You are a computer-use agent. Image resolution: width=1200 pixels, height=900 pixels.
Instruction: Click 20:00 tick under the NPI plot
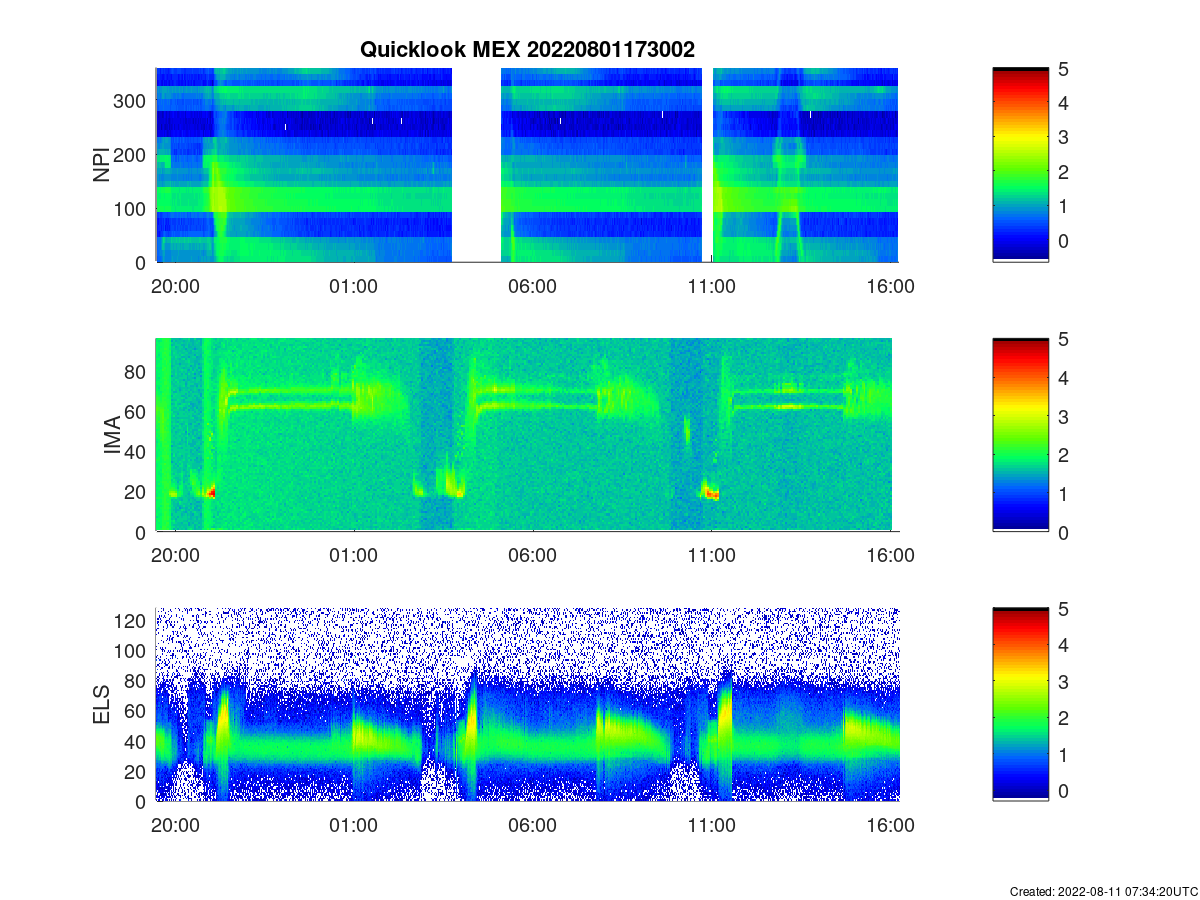tap(175, 286)
